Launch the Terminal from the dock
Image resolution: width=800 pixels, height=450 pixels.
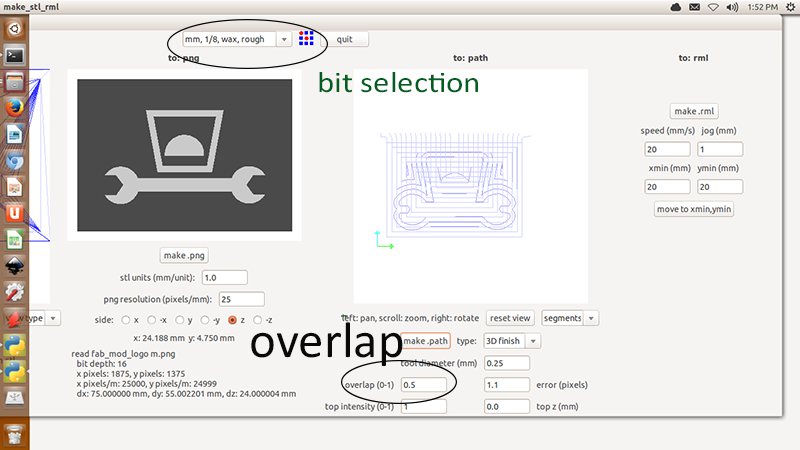pos(14,55)
